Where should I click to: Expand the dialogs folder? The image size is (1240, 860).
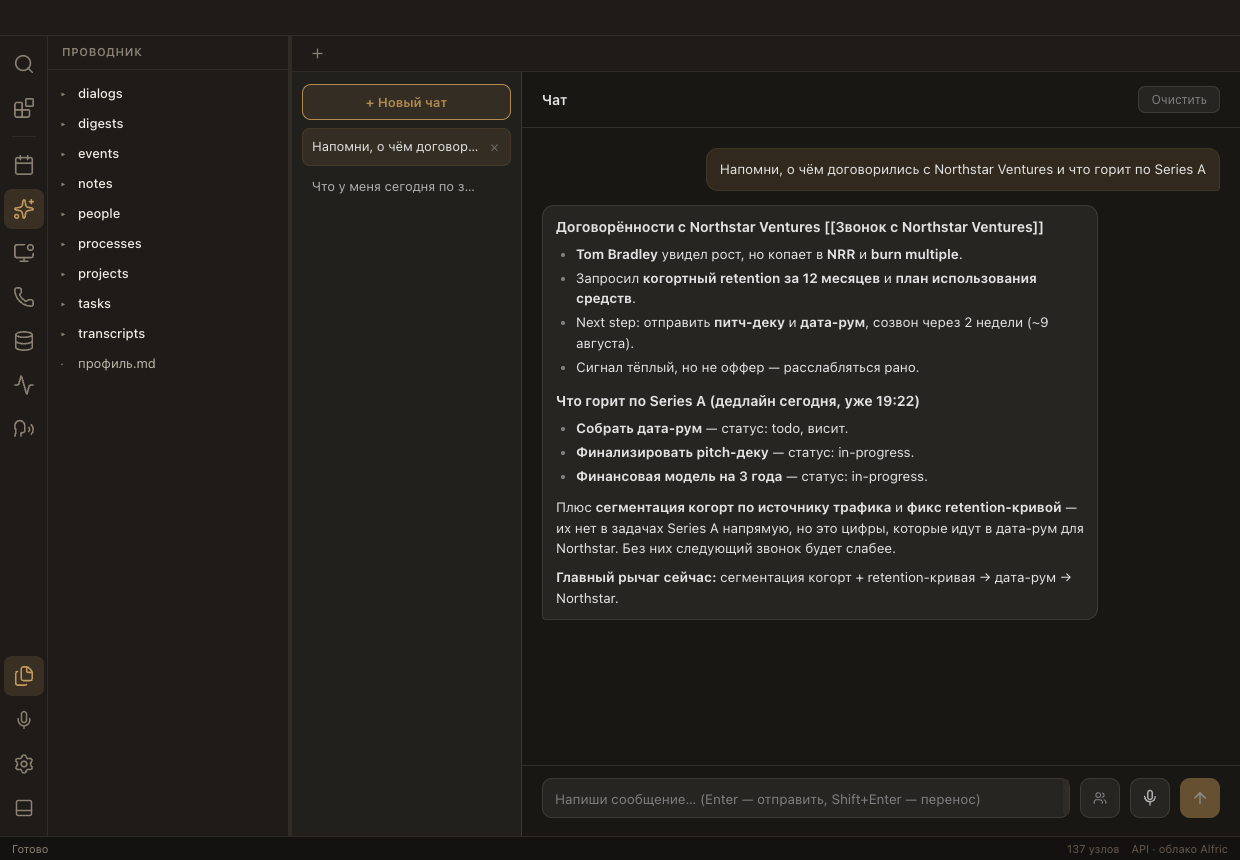(167, 93)
